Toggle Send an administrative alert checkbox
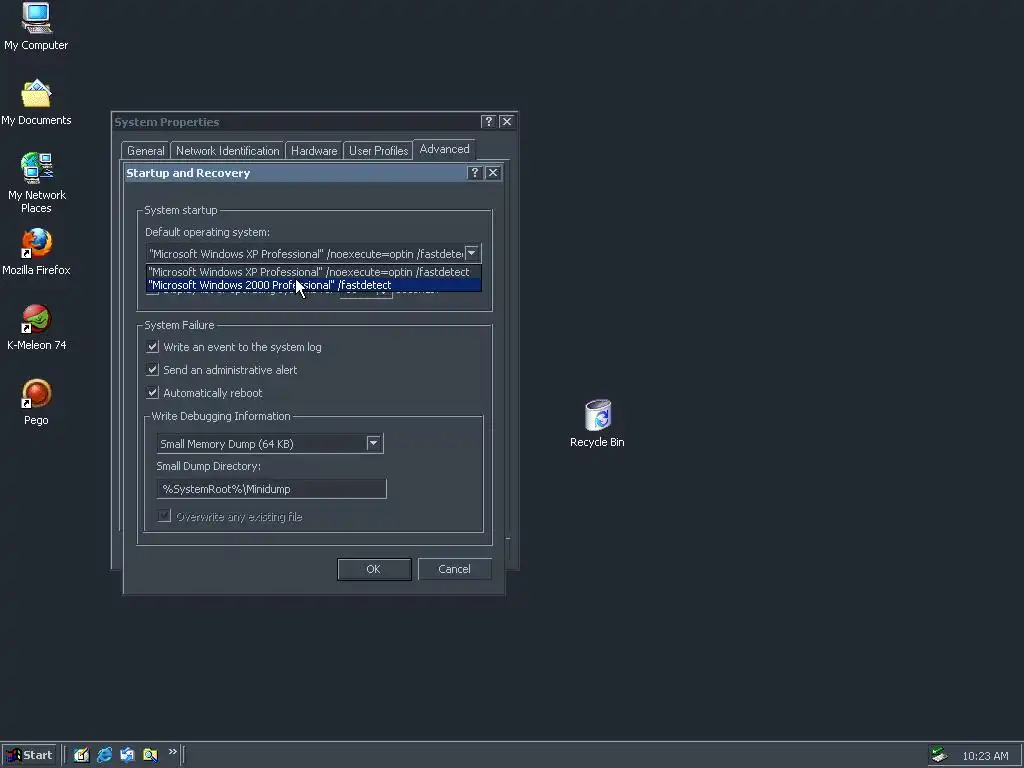Image resolution: width=1024 pixels, height=768 pixels. pyautogui.click(x=152, y=370)
